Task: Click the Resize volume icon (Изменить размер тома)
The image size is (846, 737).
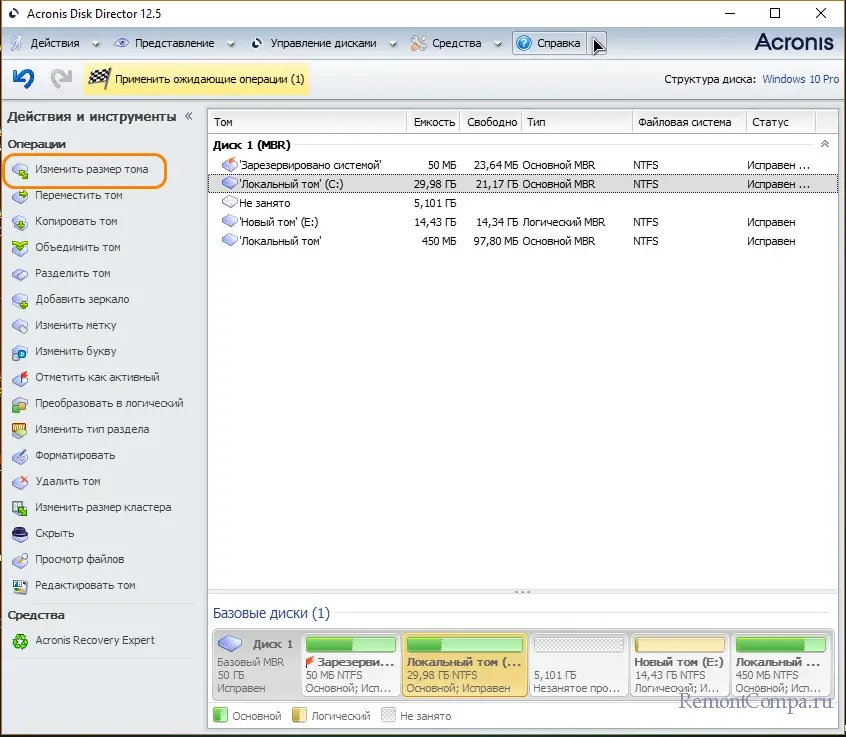Action: pos(20,170)
